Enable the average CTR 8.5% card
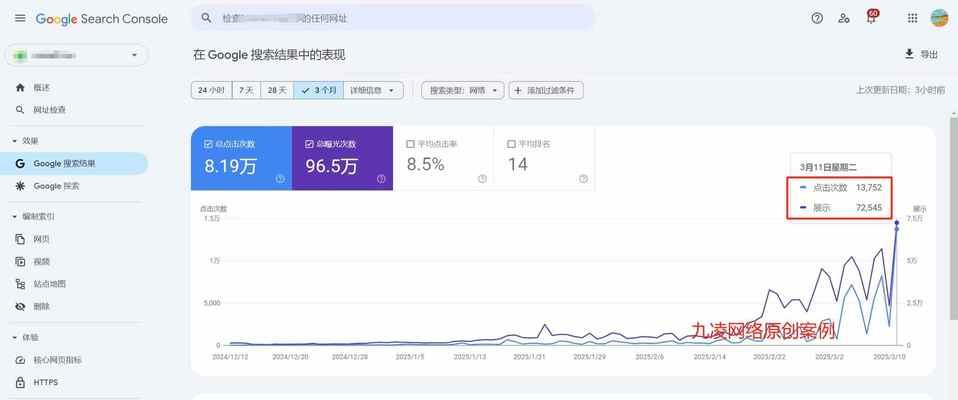 click(x=444, y=158)
